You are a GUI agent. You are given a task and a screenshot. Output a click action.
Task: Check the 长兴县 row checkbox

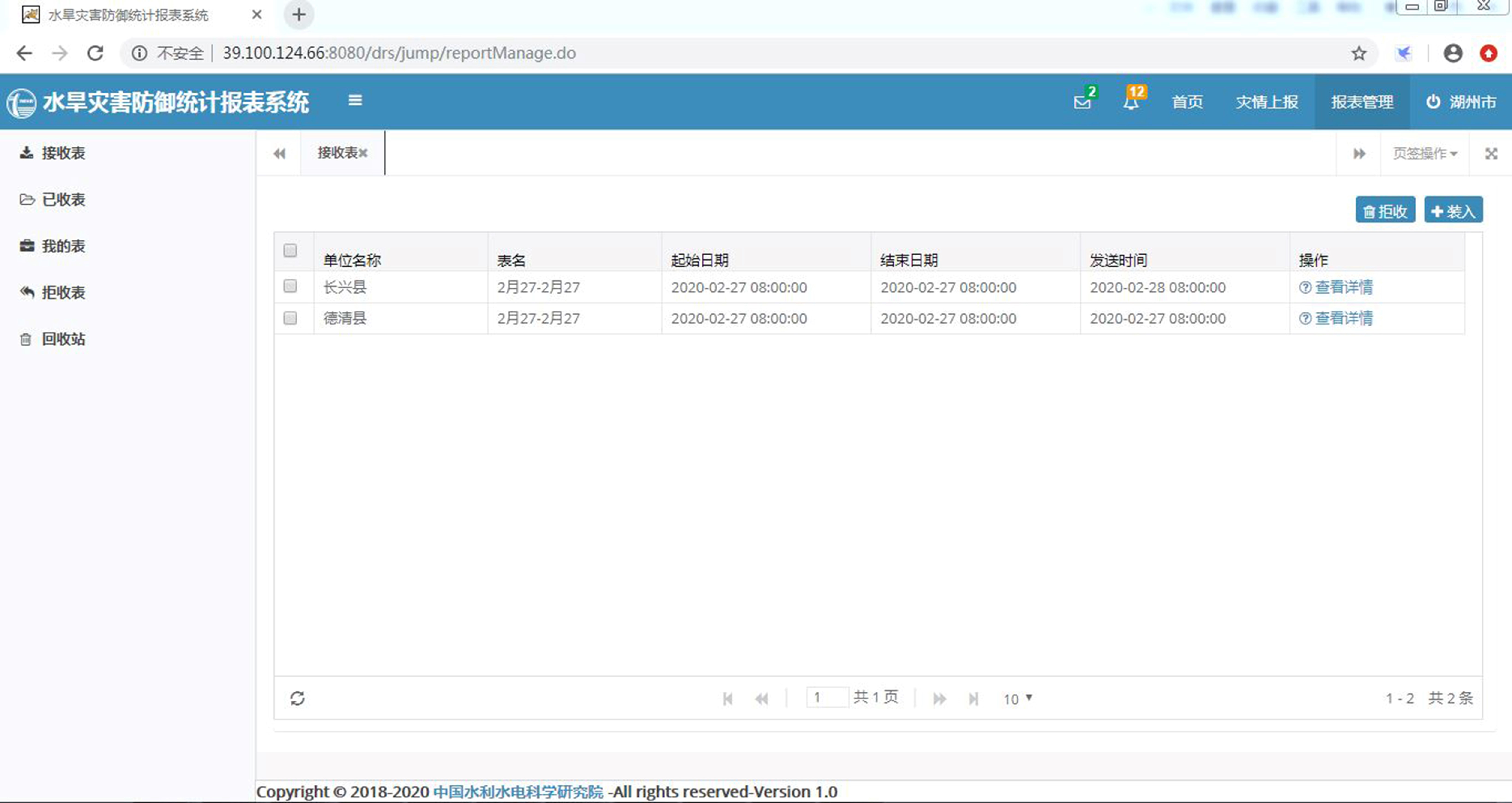[290, 286]
